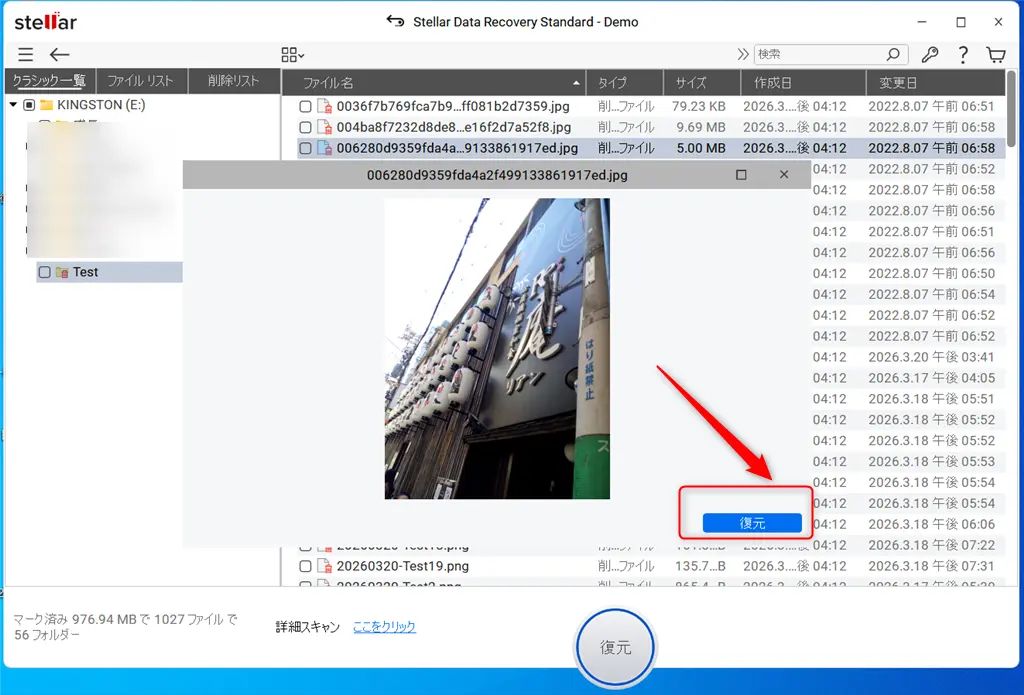Check the Test folder checkbox
Image resolution: width=1024 pixels, height=695 pixels.
44,271
